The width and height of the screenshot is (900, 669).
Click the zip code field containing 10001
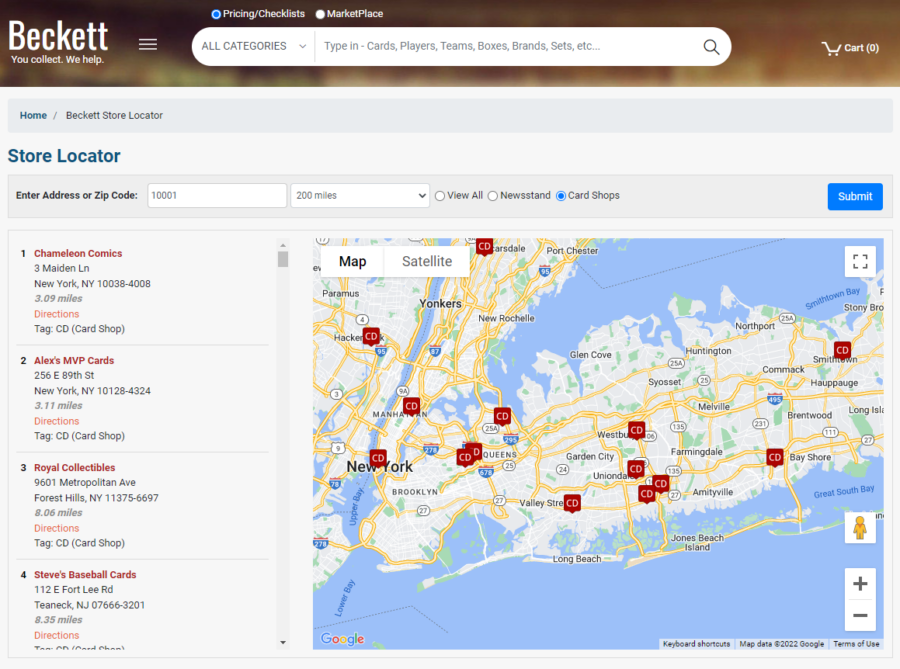point(217,196)
